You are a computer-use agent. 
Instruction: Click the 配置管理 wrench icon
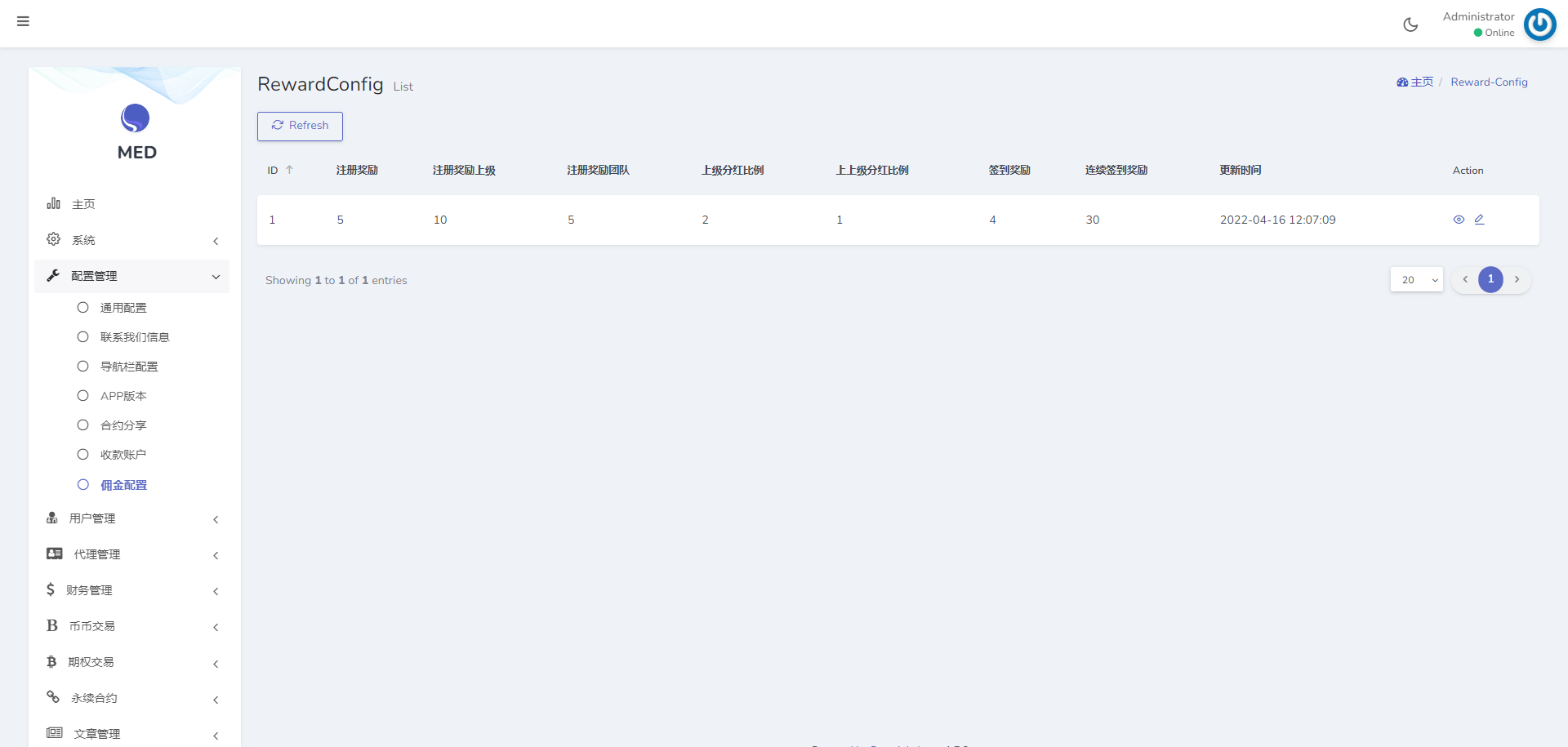[53, 276]
